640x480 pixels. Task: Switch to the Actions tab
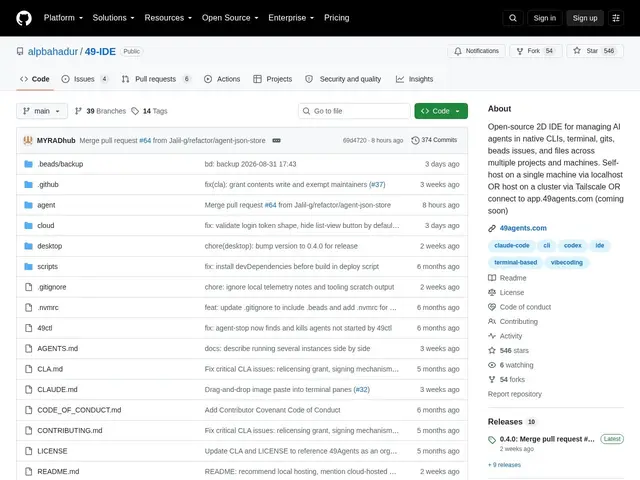pos(222,79)
